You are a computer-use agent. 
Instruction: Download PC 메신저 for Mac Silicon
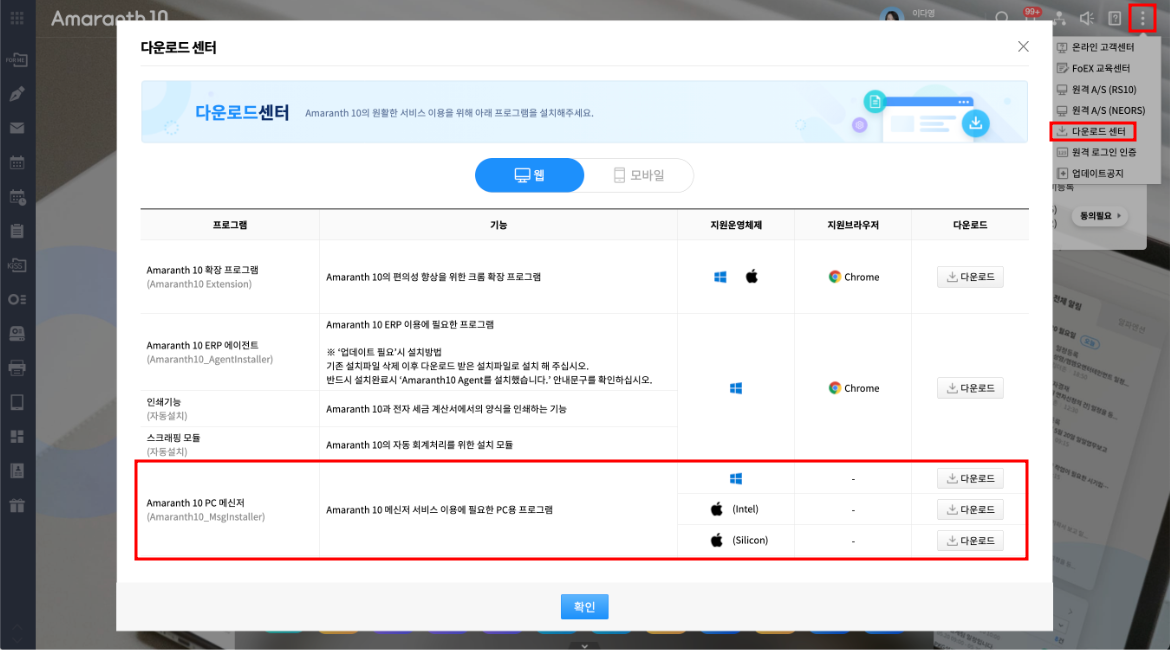(970, 540)
